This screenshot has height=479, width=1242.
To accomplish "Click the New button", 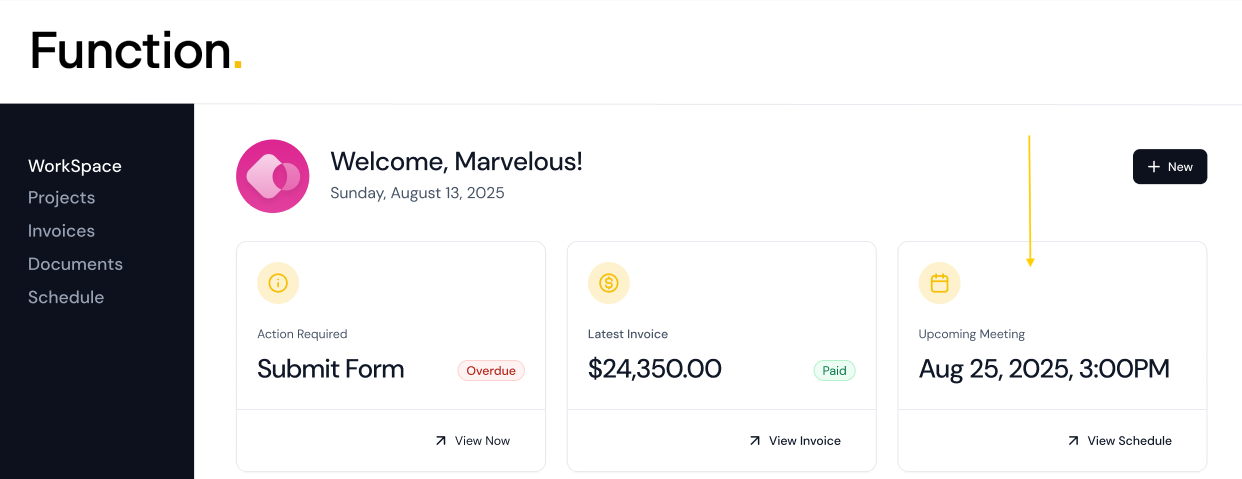I will tap(1170, 167).
